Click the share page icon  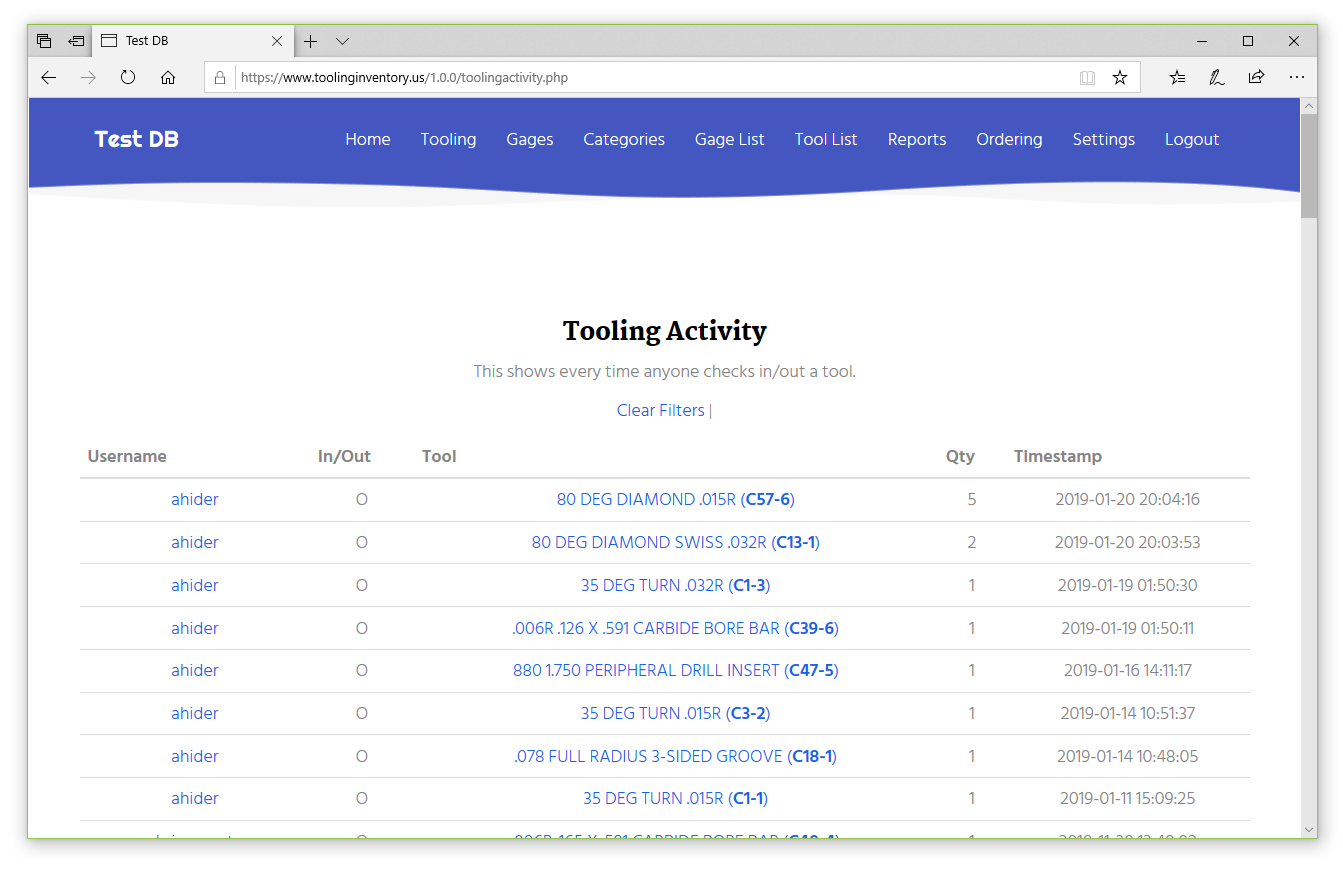[1256, 77]
